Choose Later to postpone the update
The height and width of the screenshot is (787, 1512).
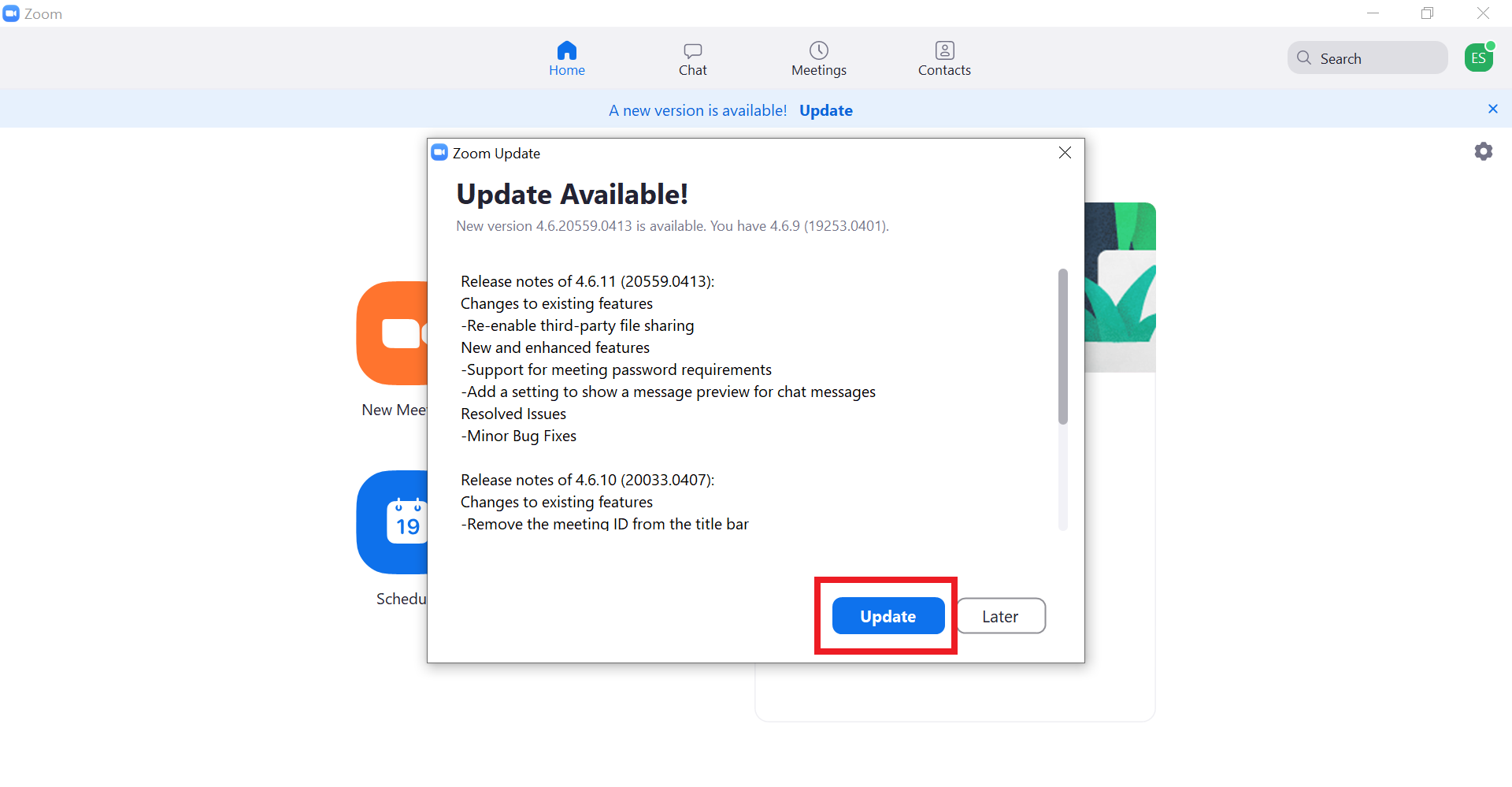click(1001, 616)
